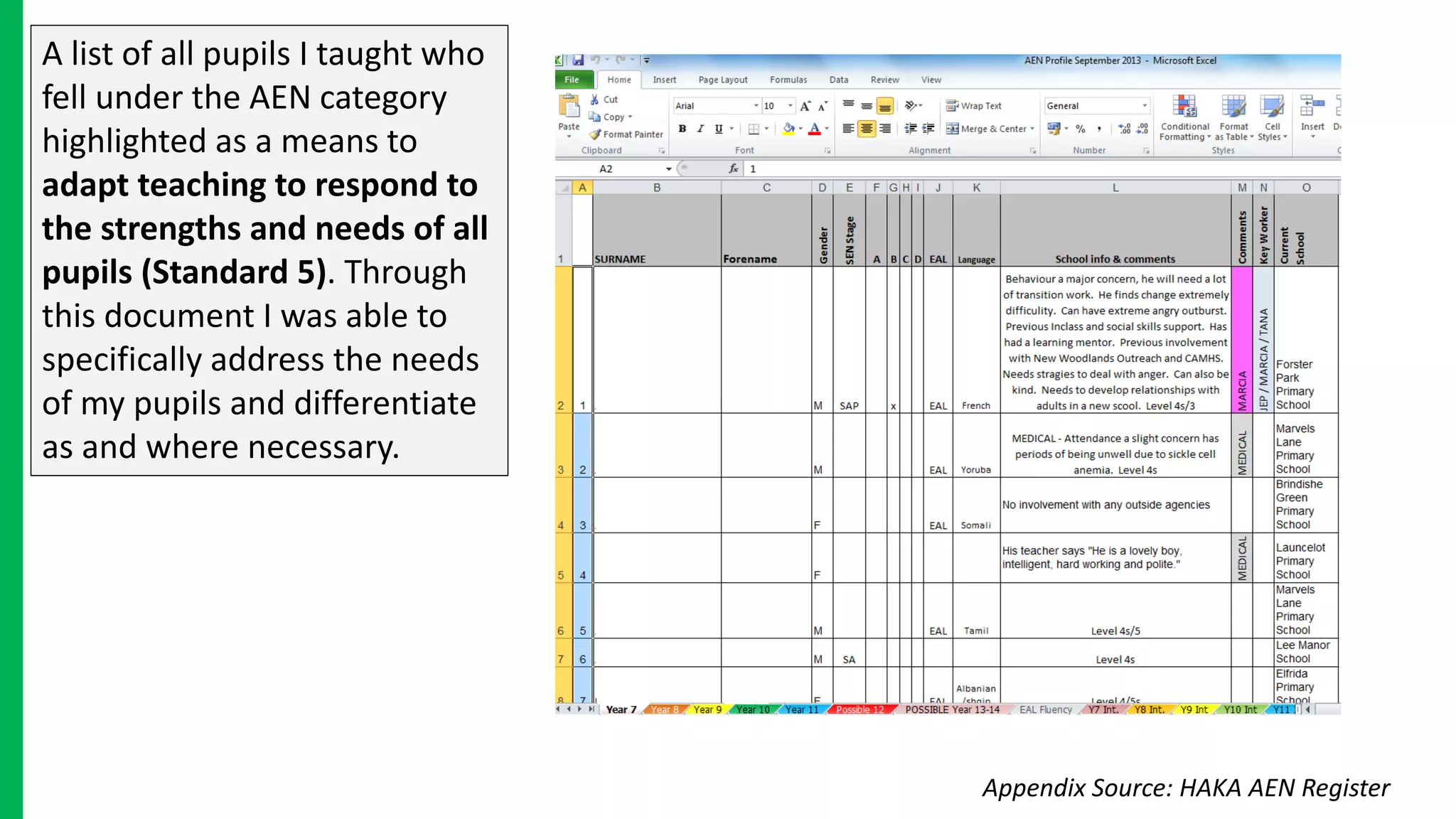Click the Conditional Formatting icon
This screenshot has height=819, width=1456.
tap(1184, 107)
